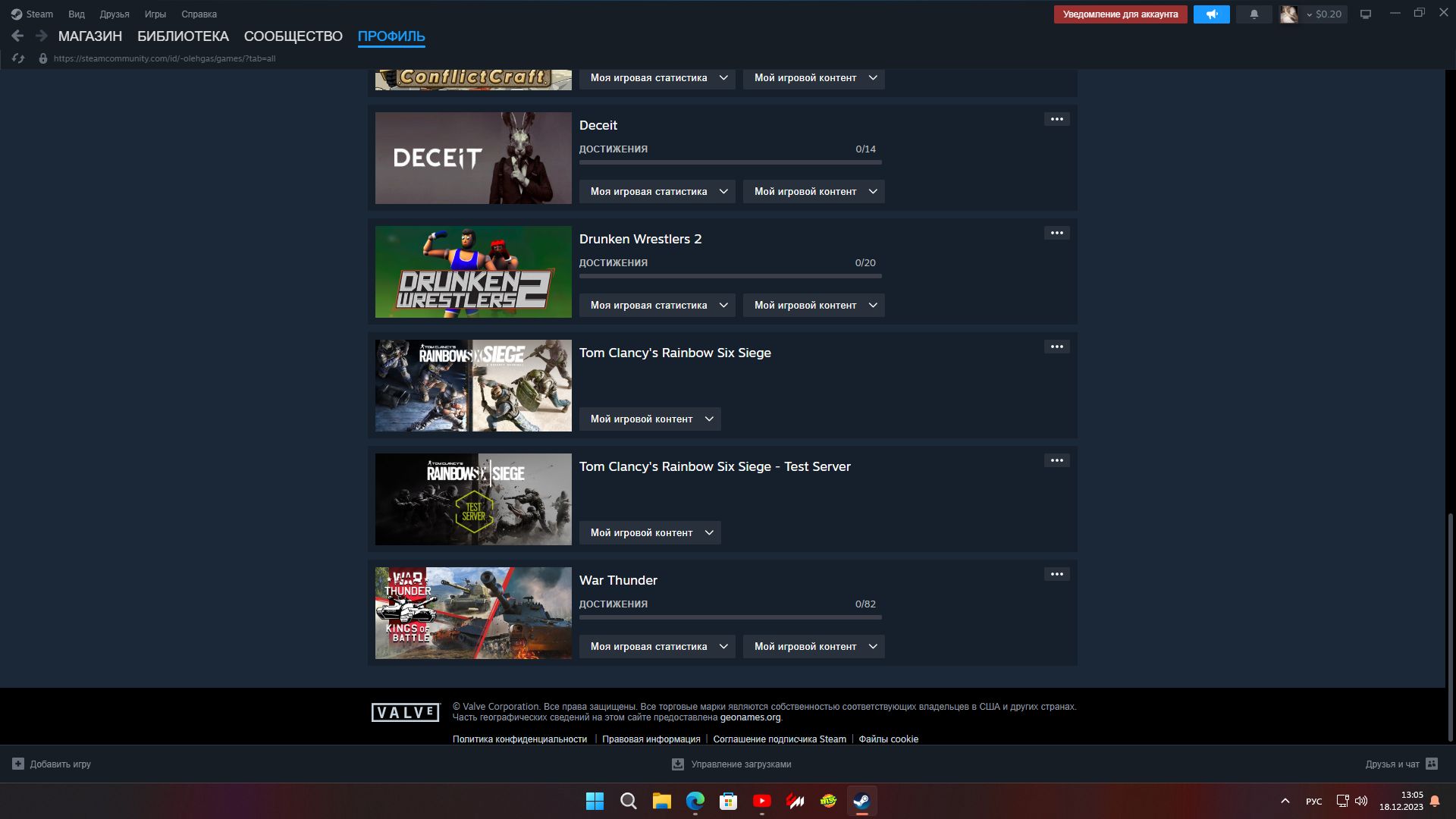This screenshot has height=819, width=1456.
Task: Expand game statistics dropdown for War Thunder
Action: pos(657,647)
